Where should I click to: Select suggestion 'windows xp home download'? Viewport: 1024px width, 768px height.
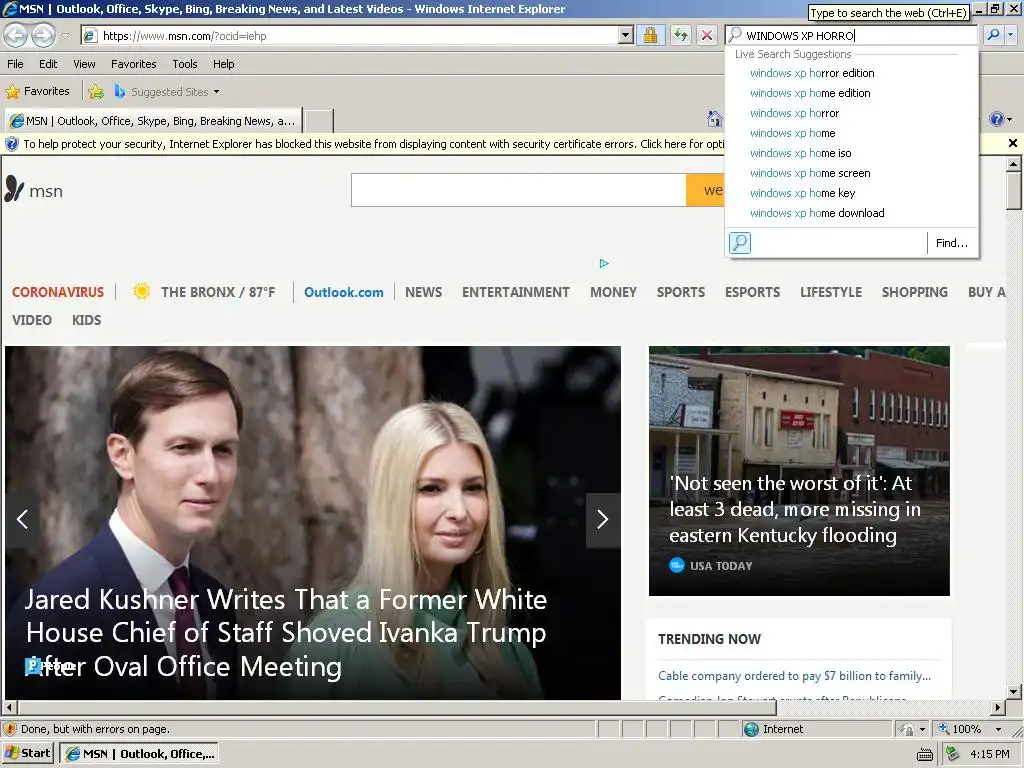click(817, 214)
